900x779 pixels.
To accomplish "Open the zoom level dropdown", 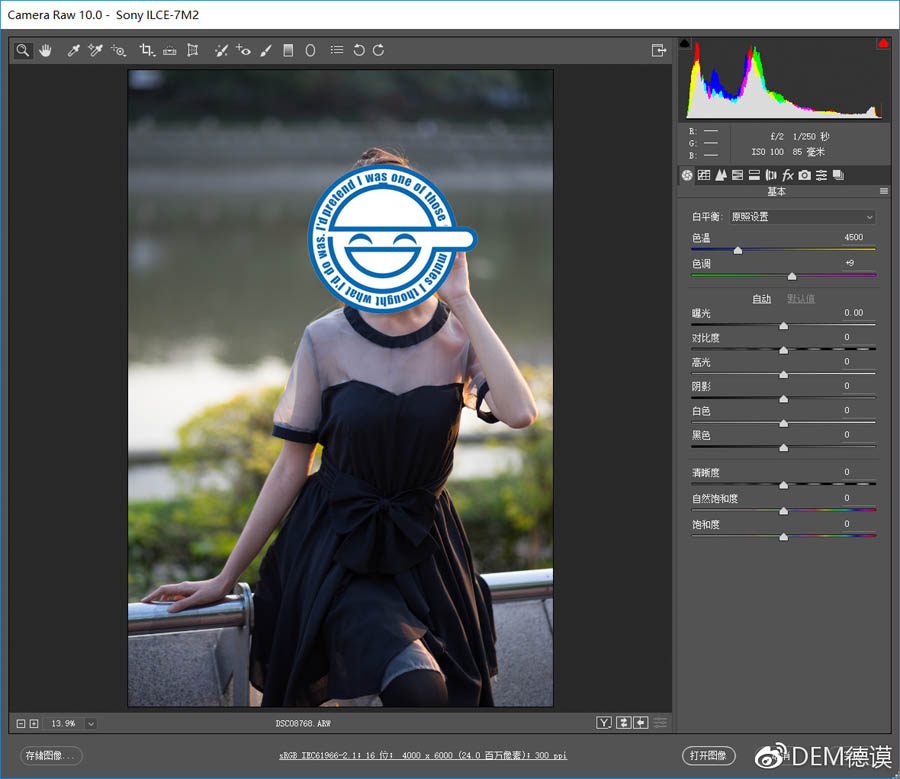I will [x=90, y=723].
